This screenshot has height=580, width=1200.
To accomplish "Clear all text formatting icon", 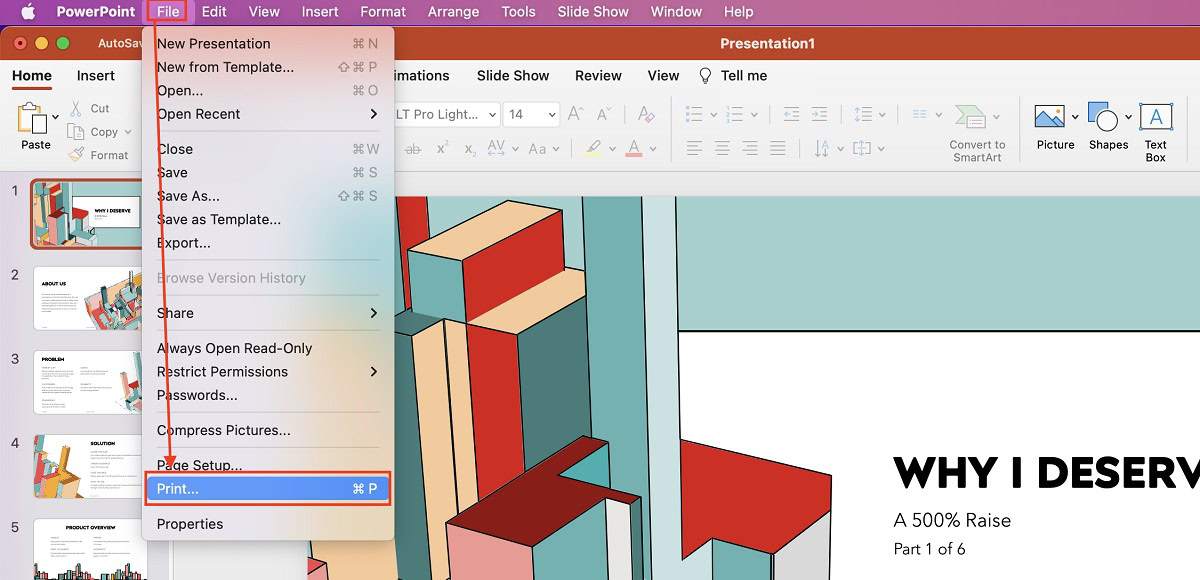I will coord(646,114).
